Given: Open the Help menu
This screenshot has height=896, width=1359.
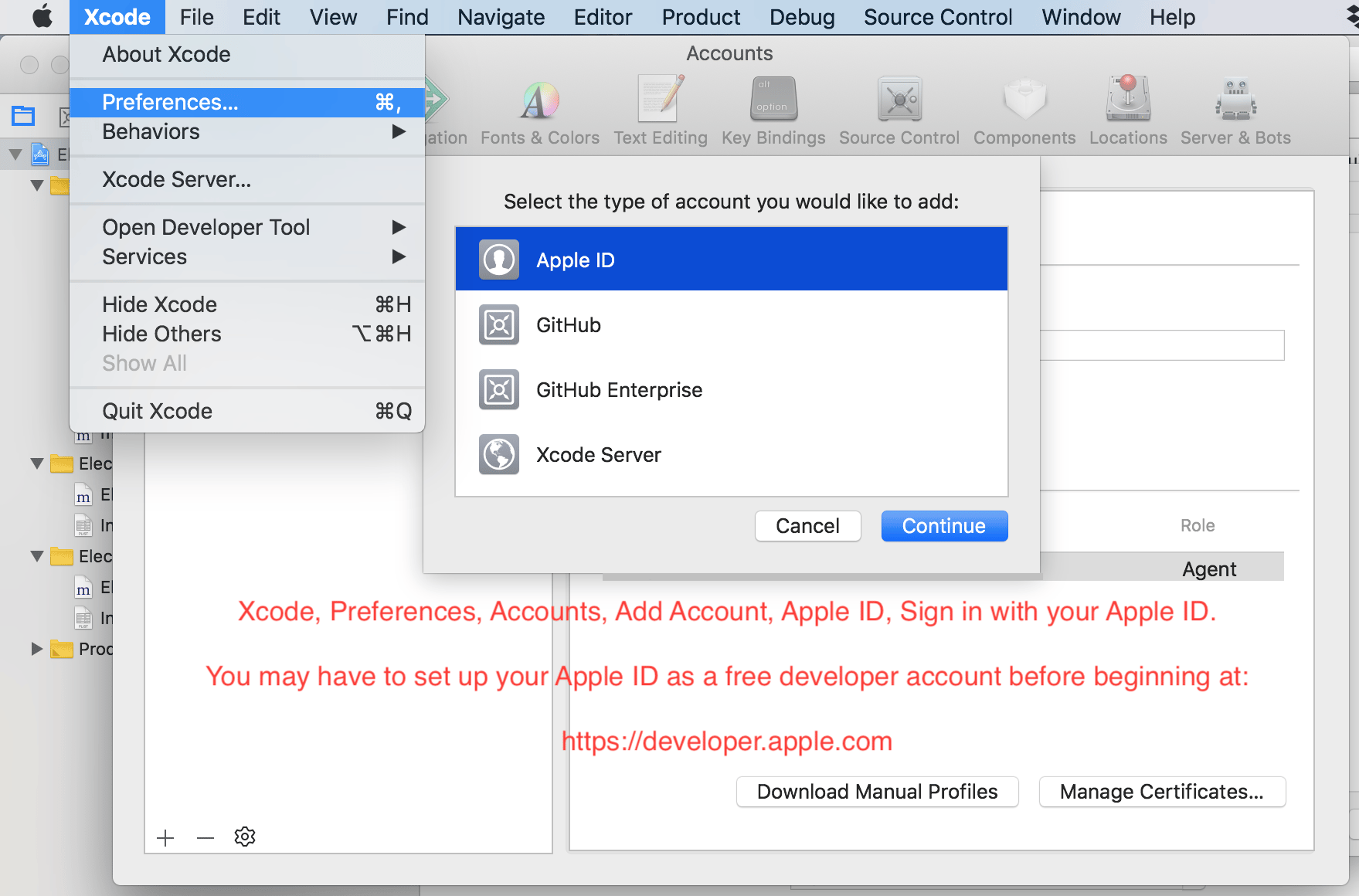Looking at the screenshot, I should click(x=1172, y=17).
